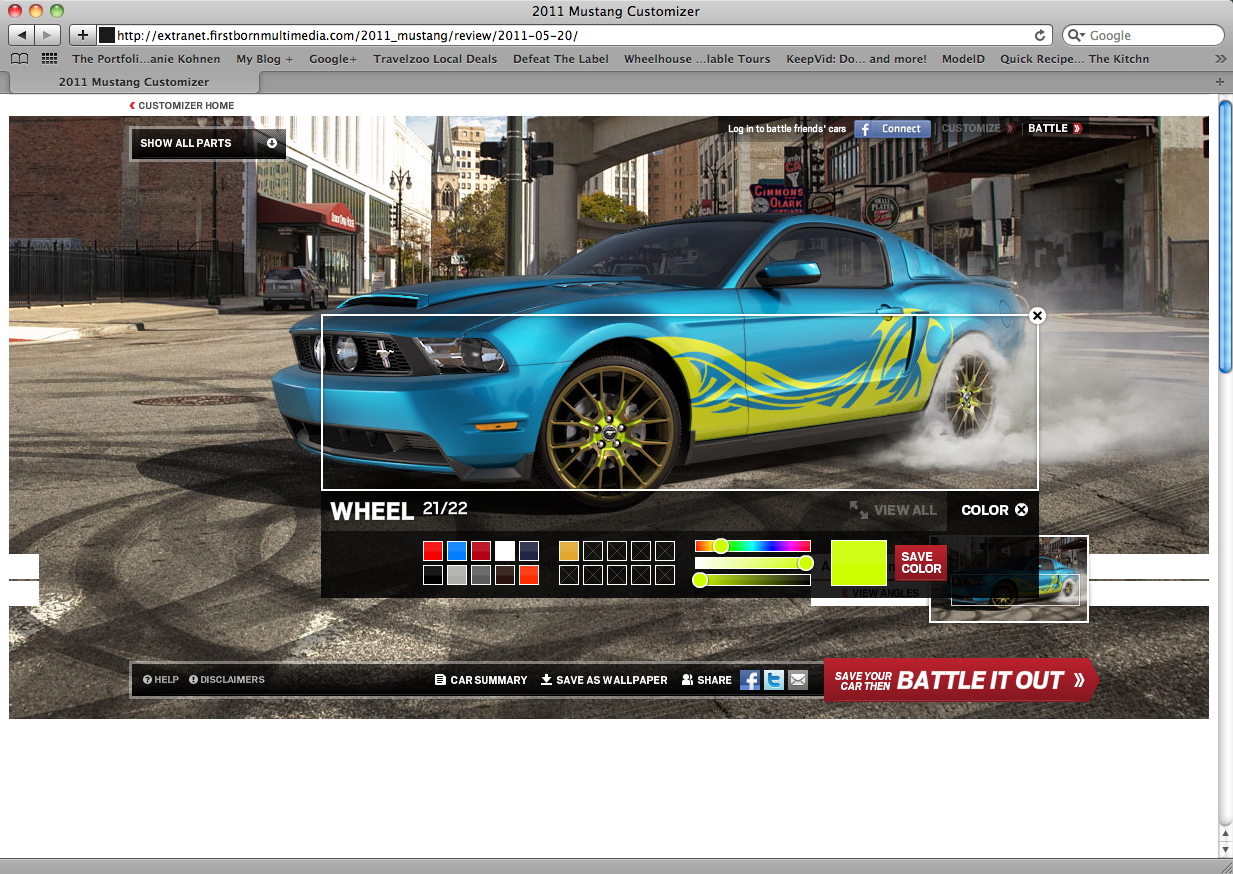Open the bookmarks bar overflow chevron
This screenshot has height=874, width=1233.
point(1219,59)
